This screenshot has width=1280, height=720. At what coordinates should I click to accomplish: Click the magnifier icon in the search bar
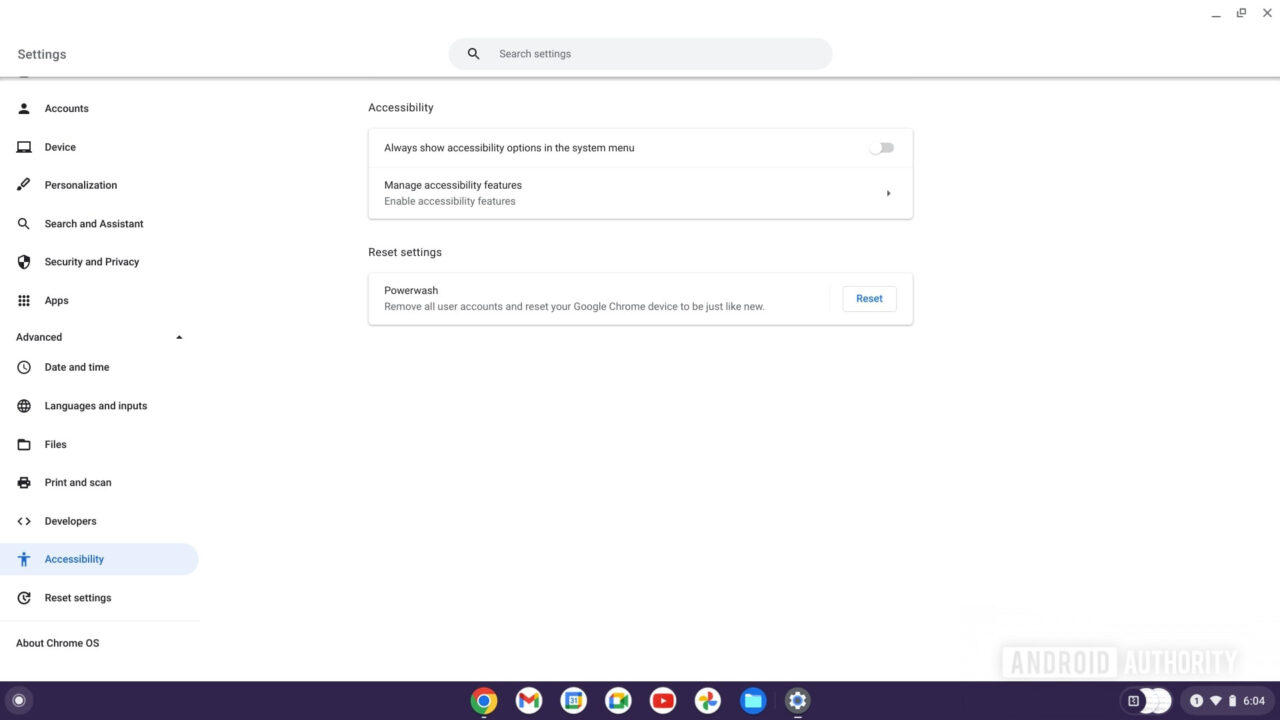(474, 54)
